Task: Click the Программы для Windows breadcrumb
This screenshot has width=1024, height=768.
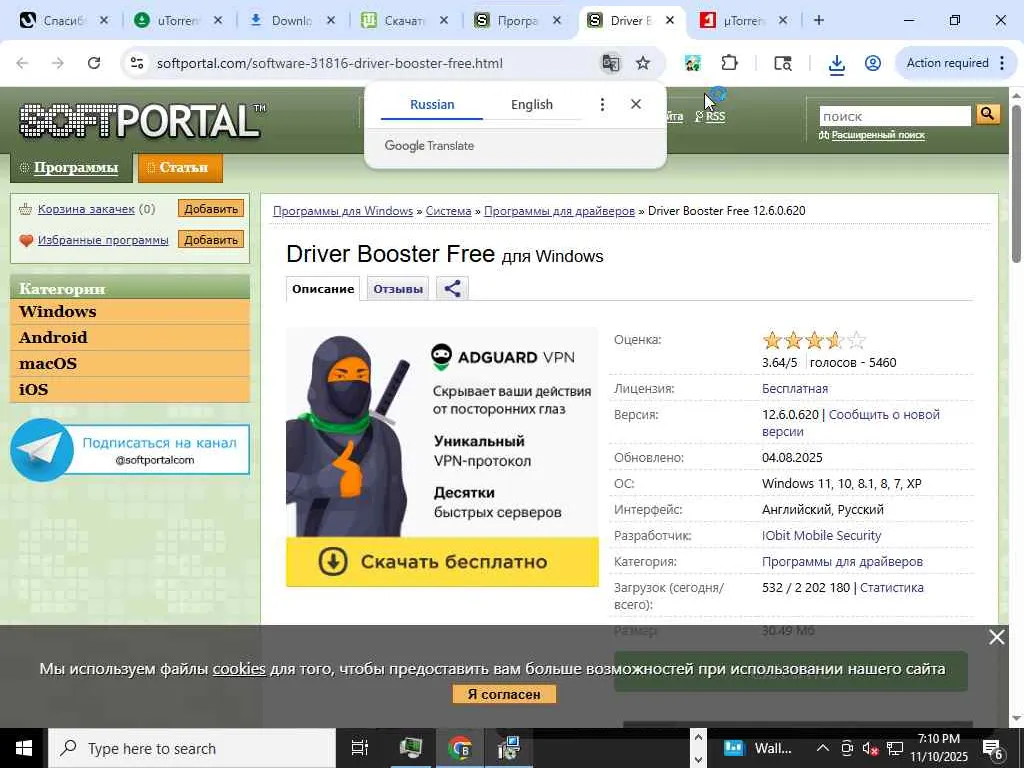Action: [x=343, y=211]
